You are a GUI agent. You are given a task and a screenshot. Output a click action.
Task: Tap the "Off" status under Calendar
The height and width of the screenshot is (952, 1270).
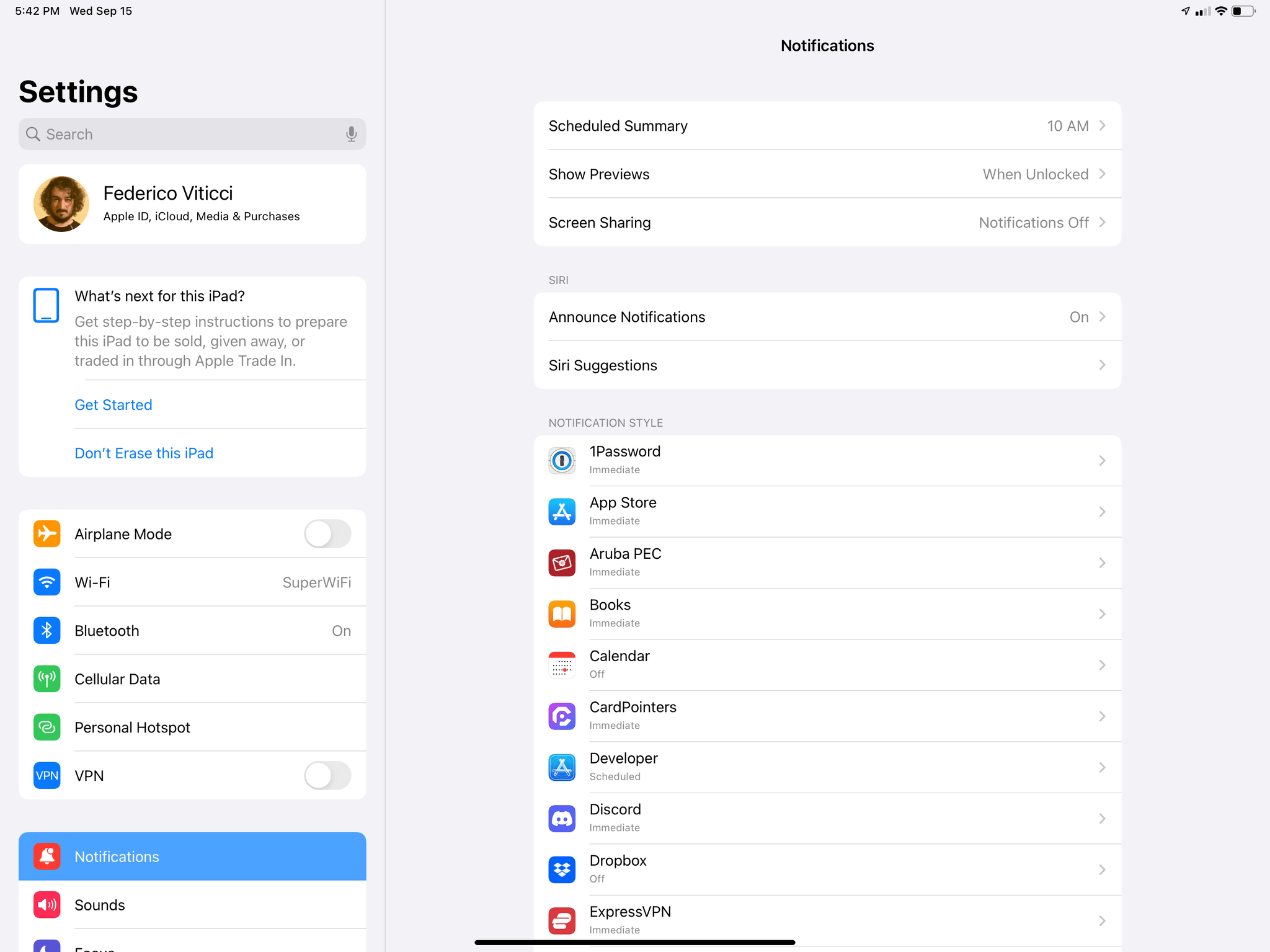[x=597, y=674]
